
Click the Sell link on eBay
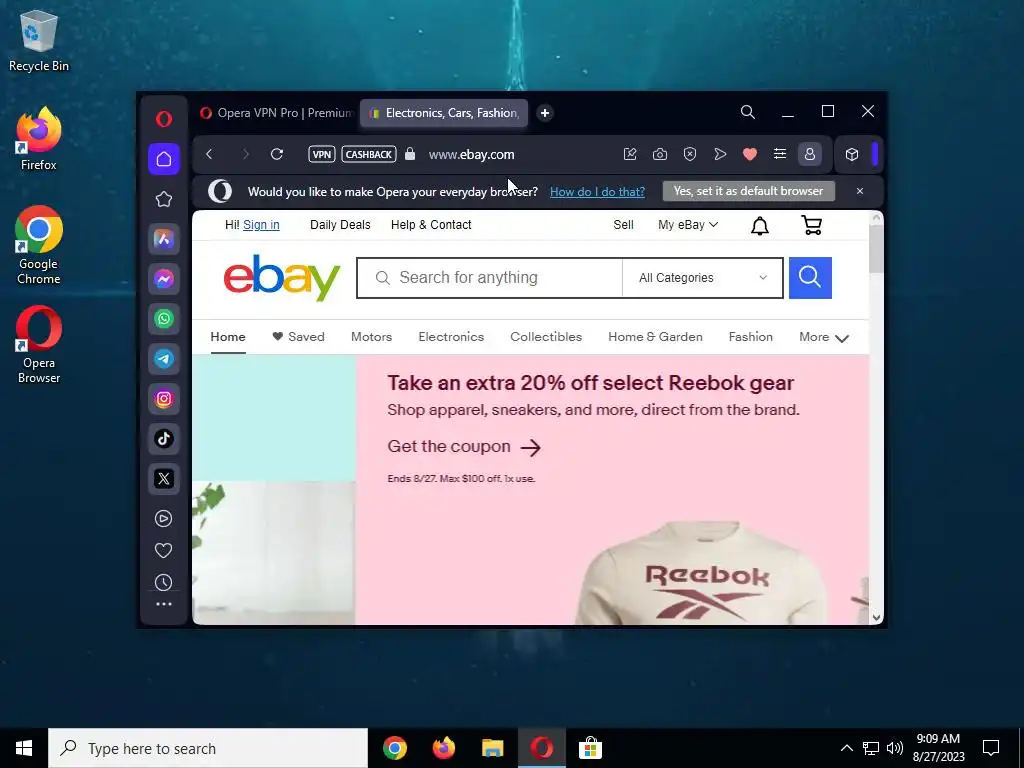(623, 225)
